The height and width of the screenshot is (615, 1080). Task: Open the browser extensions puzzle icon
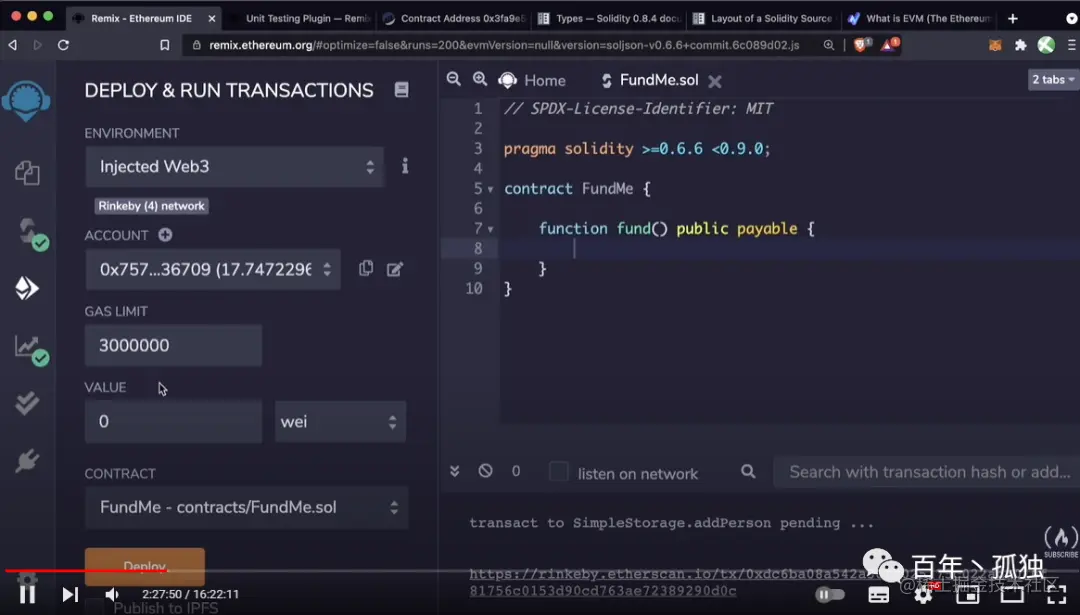(x=1021, y=45)
